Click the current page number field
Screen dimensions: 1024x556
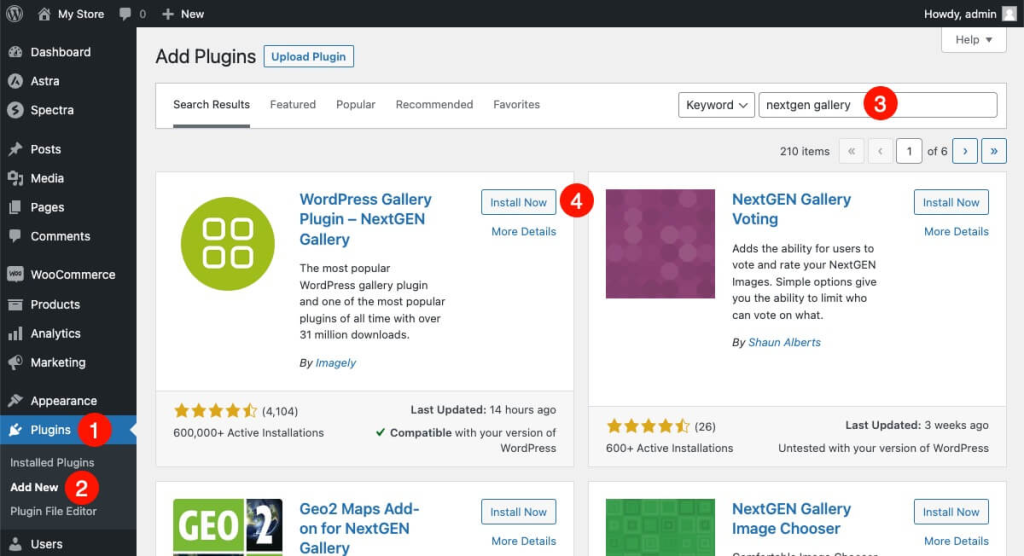coord(908,151)
